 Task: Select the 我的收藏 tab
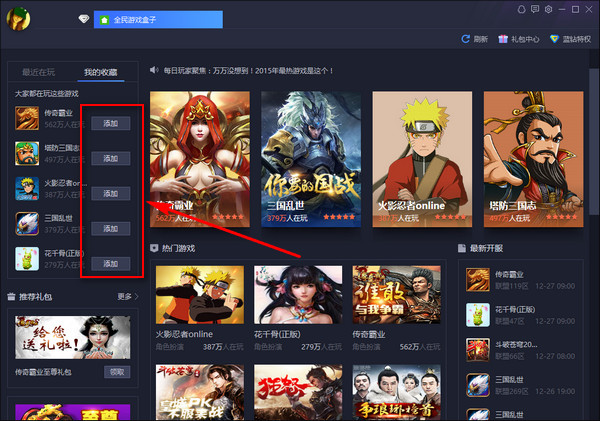101,72
